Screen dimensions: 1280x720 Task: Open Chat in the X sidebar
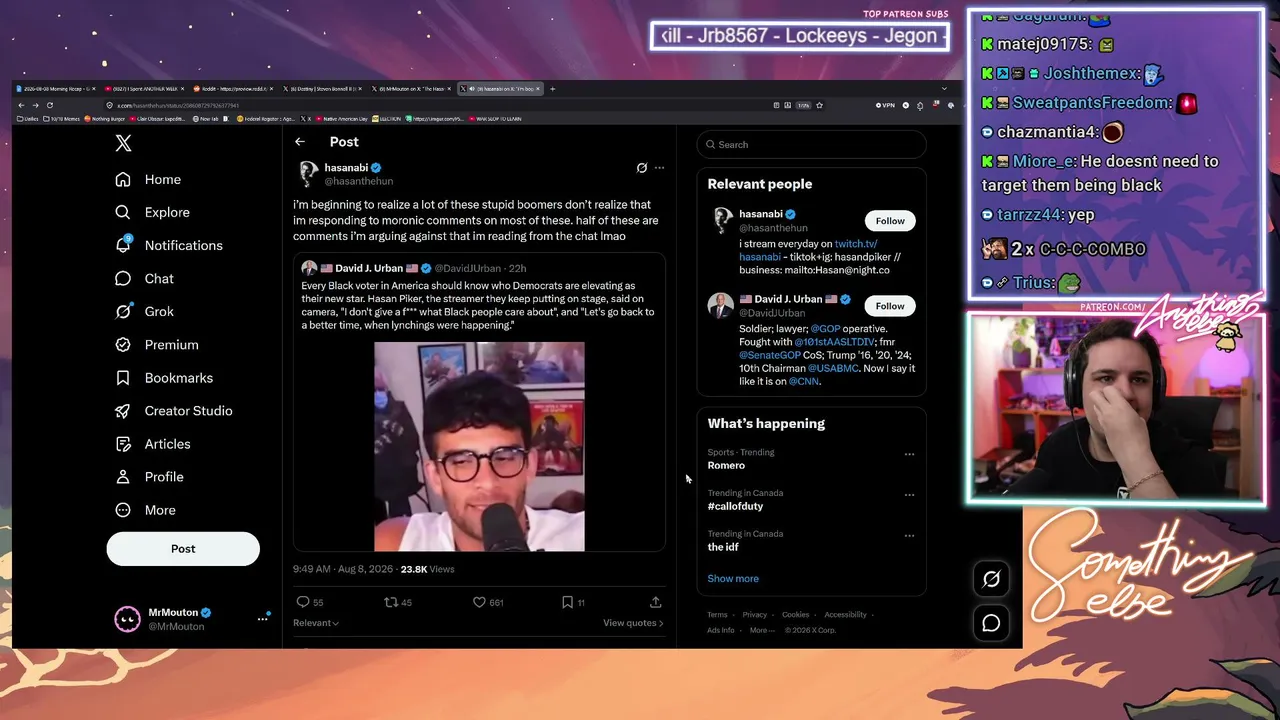click(x=144, y=279)
